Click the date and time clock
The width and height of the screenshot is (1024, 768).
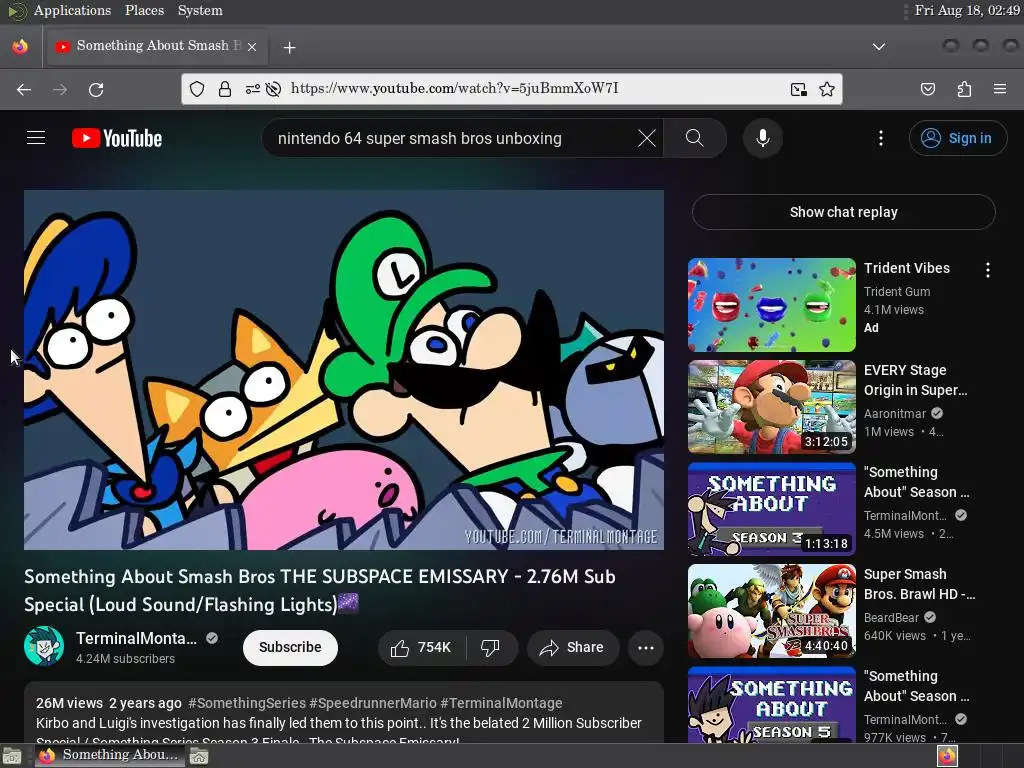[x=967, y=10]
